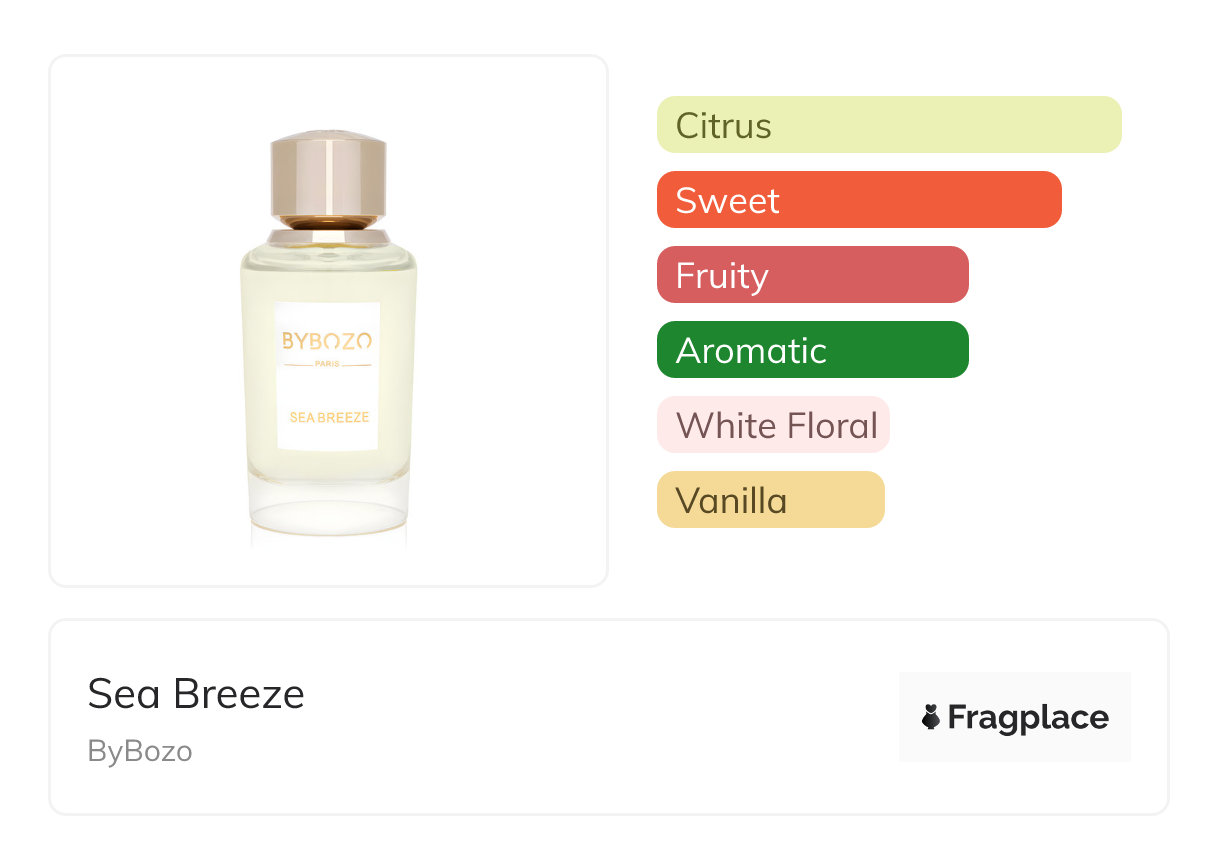Click the Fragplace wordmark text
This screenshot has height=864, width=1218.
(1028, 718)
